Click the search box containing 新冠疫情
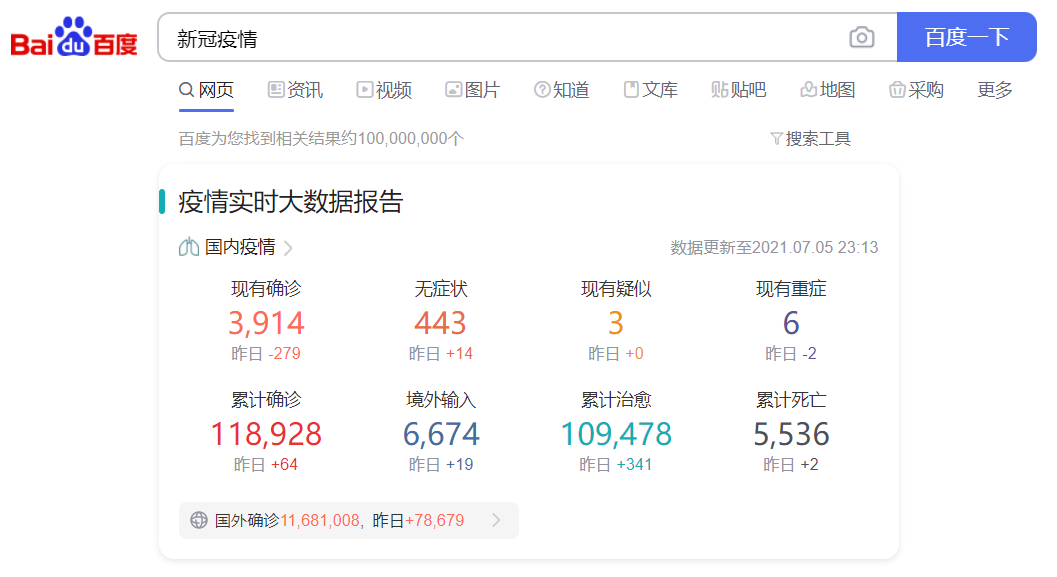This screenshot has height=577, width=1057. [500, 38]
